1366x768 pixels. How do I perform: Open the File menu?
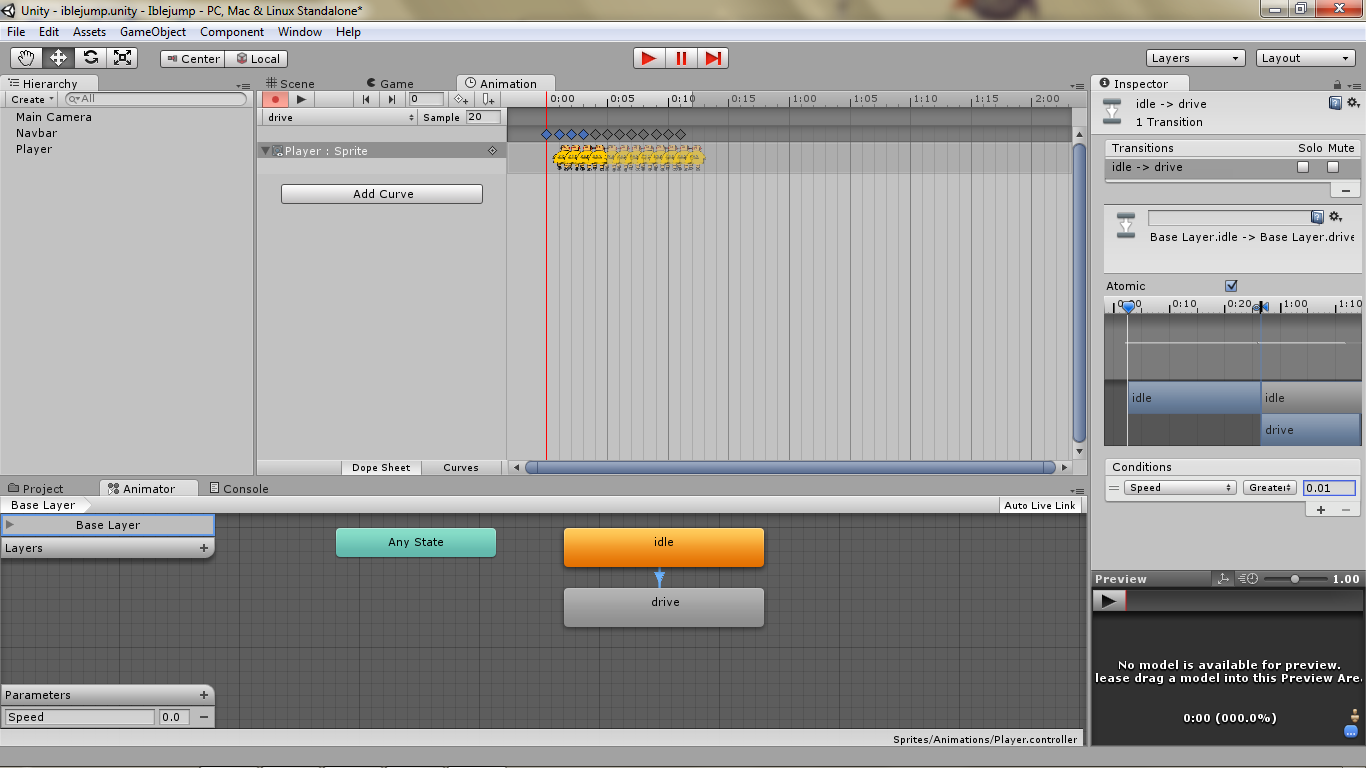pos(16,32)
